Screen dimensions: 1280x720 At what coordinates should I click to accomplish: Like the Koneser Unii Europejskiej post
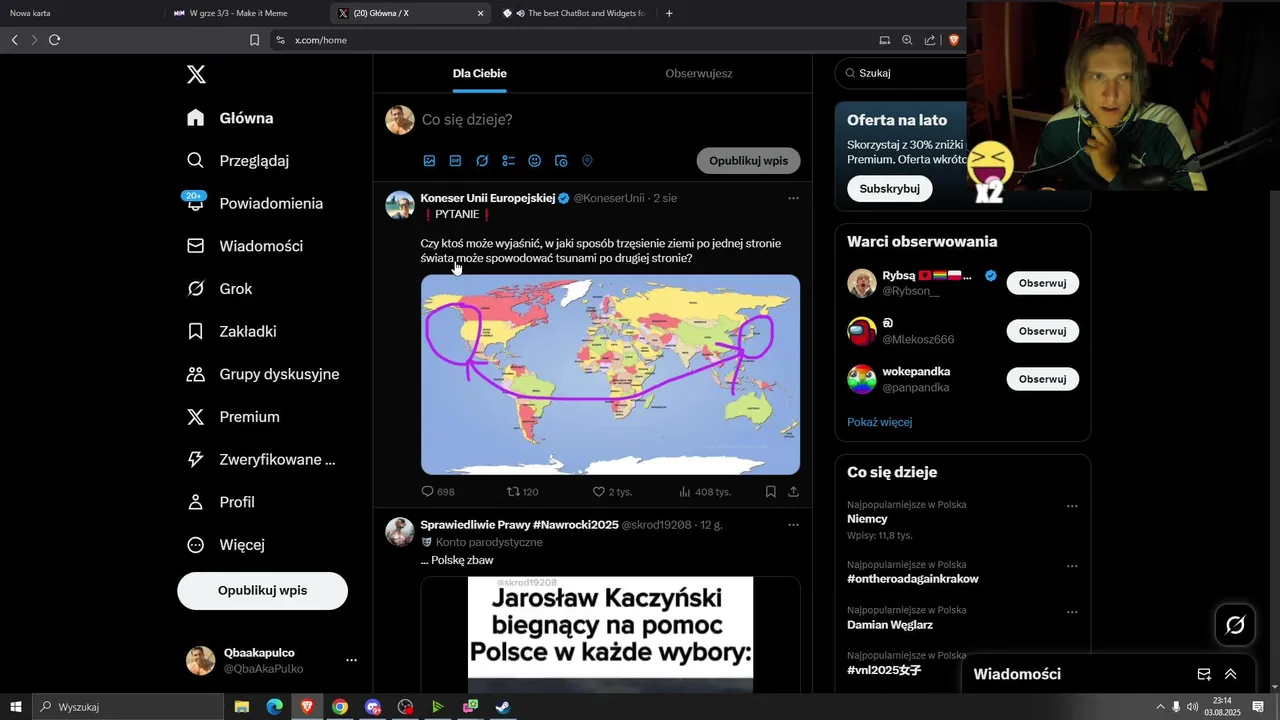tap(611, 492)
